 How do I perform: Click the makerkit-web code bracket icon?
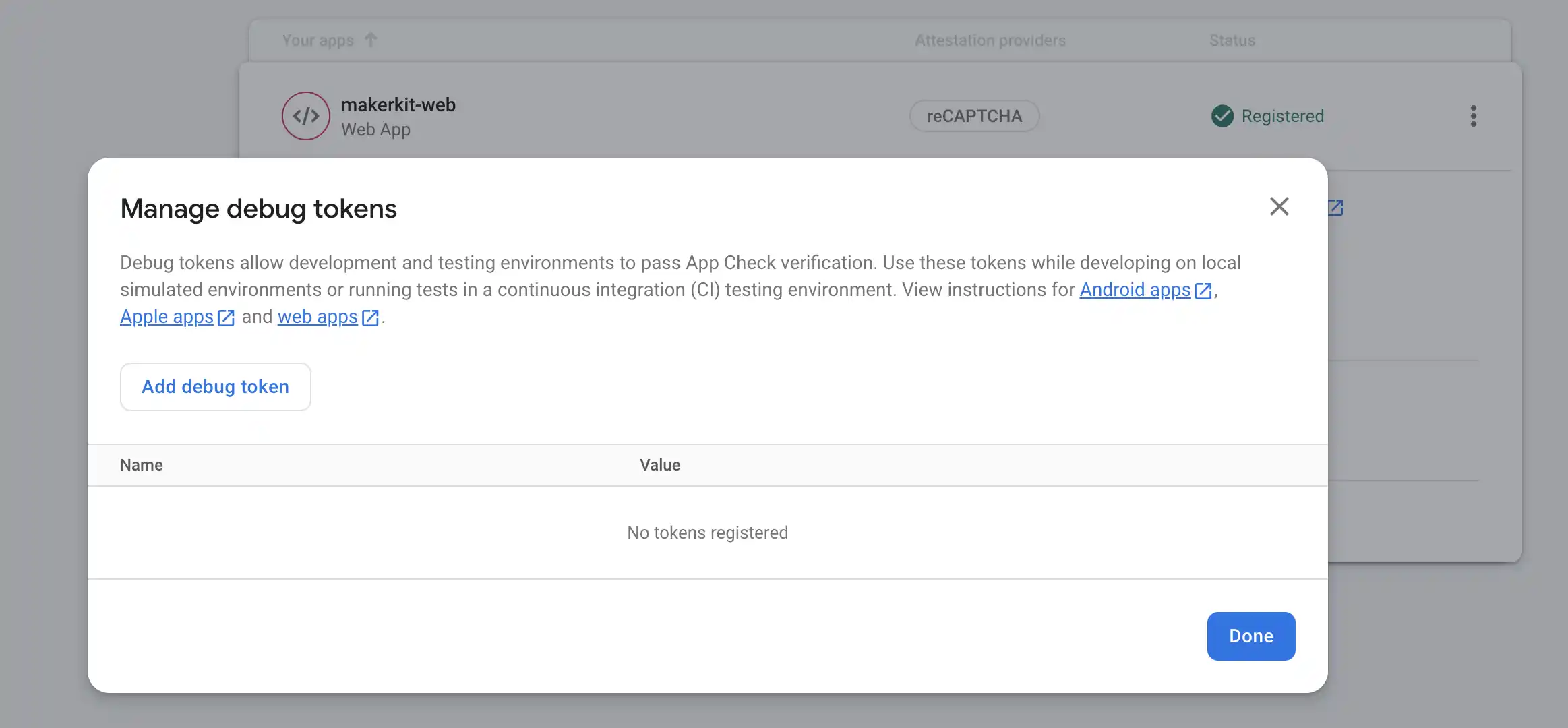click(x=305, y=116)
